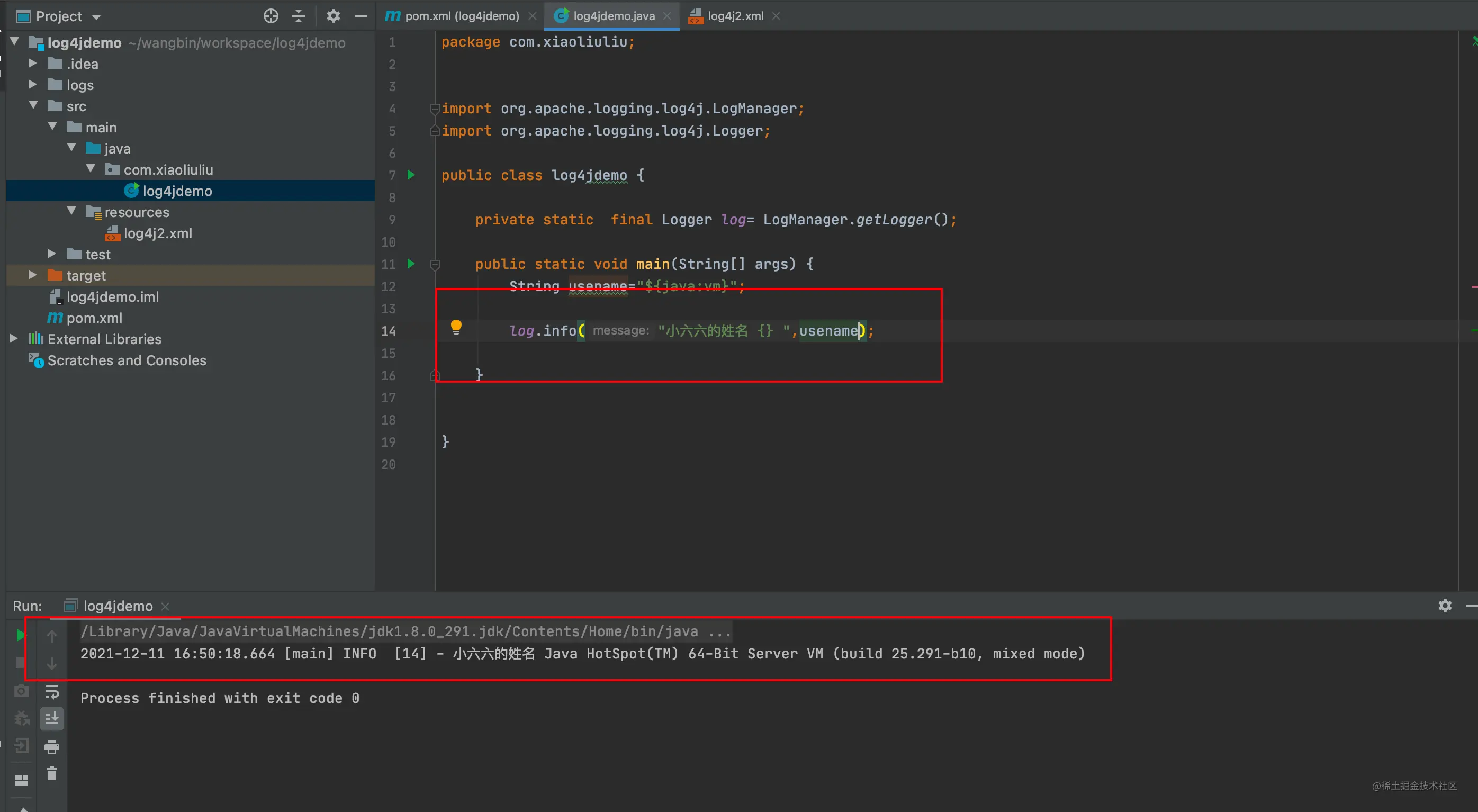Viewport: 1478px width, 812px height.
Task: Click run gutter icon beside class log4jdemo
Action: pyautogui.click(x=411, y=175)
